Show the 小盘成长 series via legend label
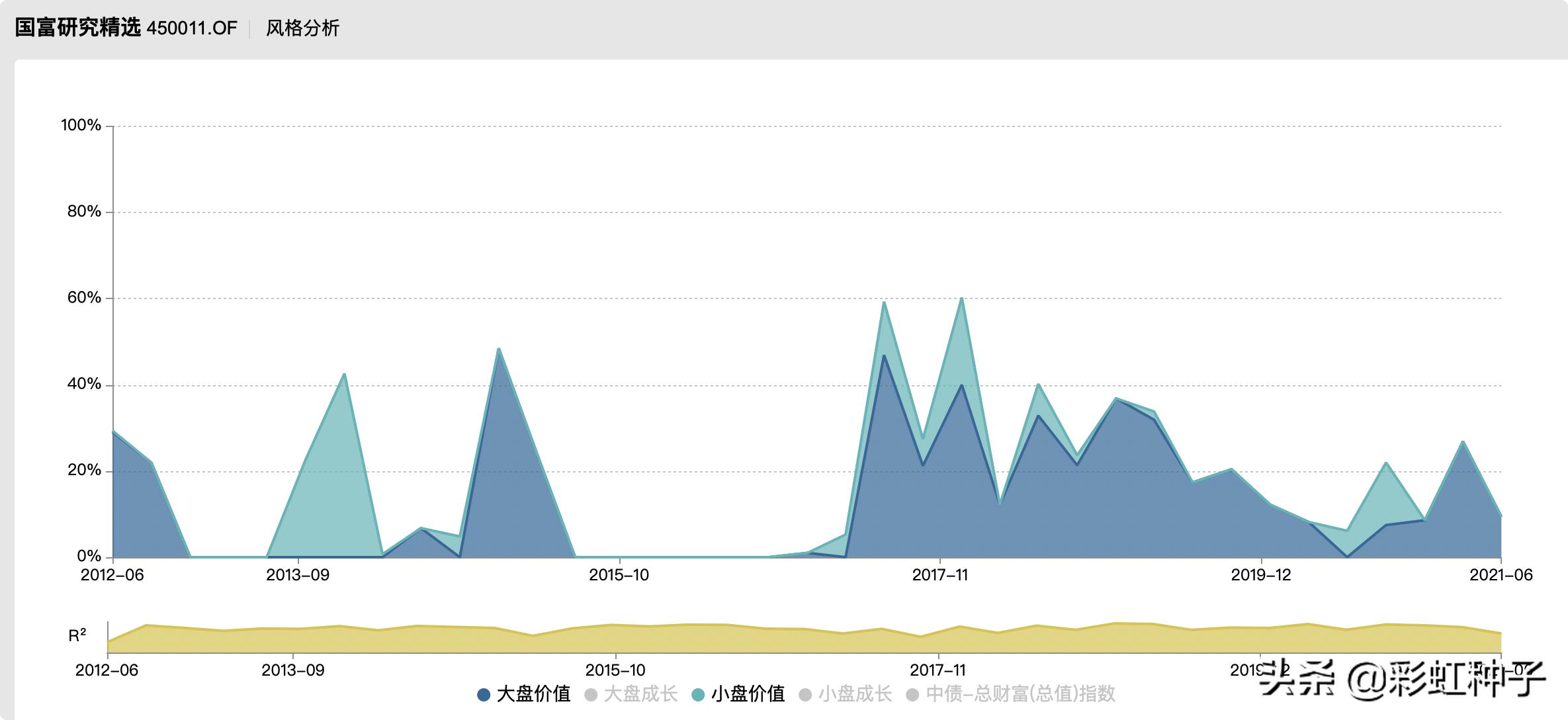Viewport: 1568px width, 720px height. click(855, 694)
